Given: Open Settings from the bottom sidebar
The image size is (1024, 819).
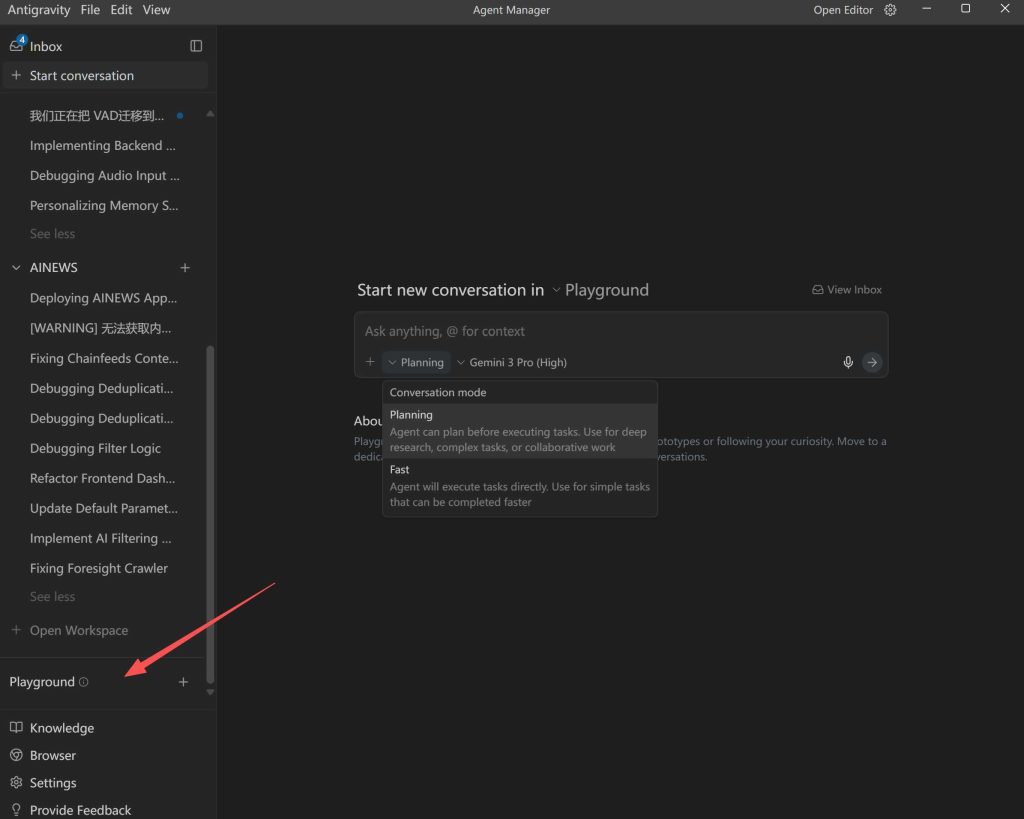Looking at the screenshot, I should (x=52, y=782).
